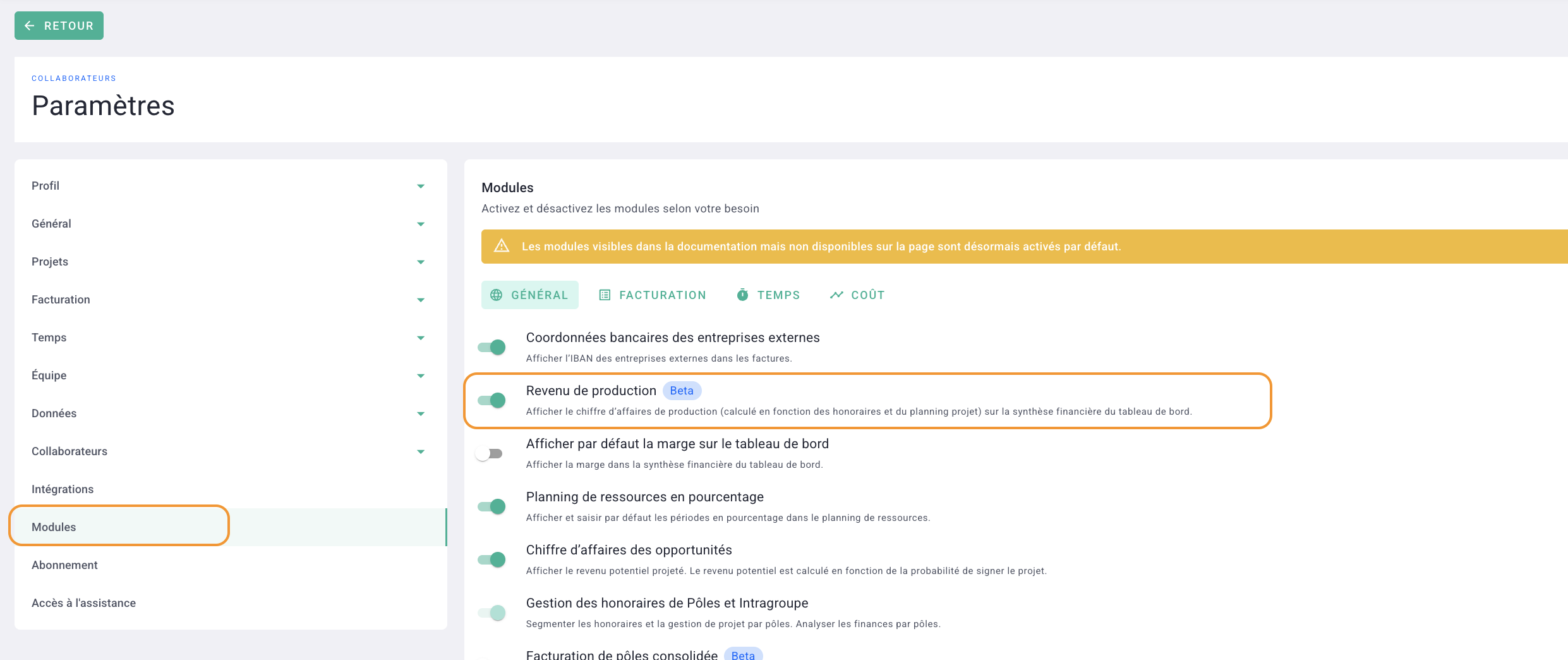Screen dimensions: 1568x660
Task: Toggle the Chiffre d'affaires des opportunités switch
Action: click(492, 559)
